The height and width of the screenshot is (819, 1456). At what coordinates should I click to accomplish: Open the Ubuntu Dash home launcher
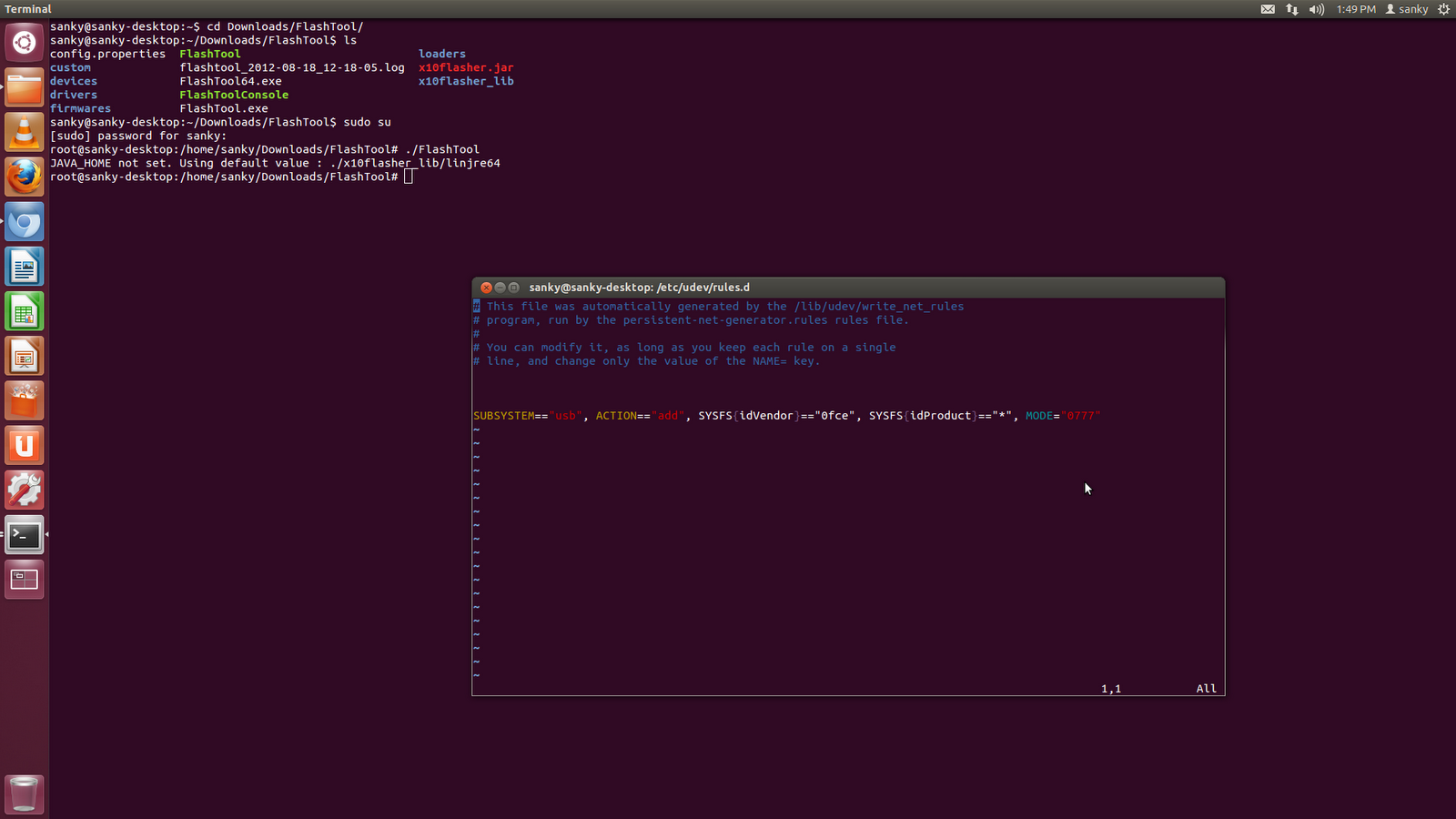coord(25,42)
